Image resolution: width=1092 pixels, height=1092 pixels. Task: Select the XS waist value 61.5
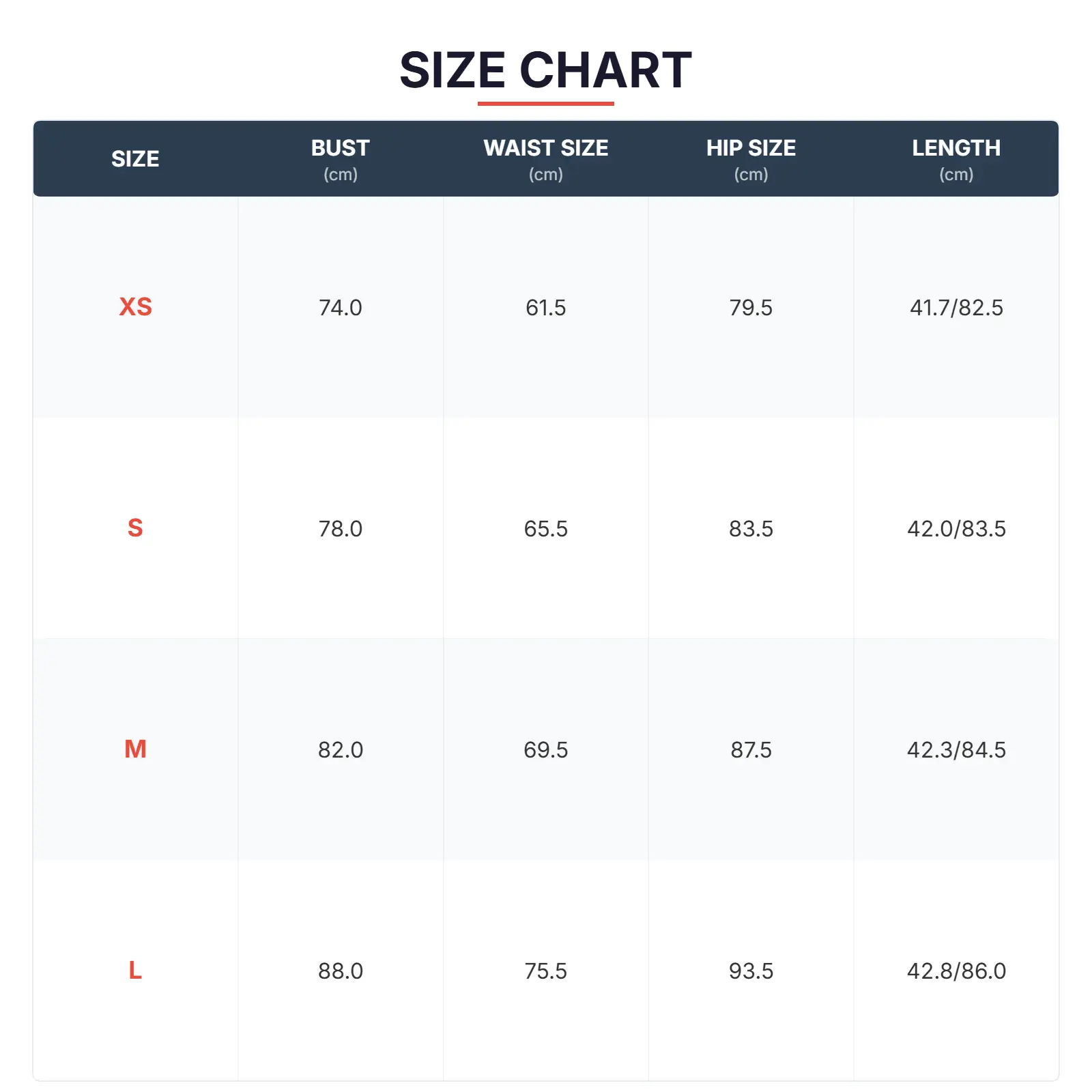point(545,308)
